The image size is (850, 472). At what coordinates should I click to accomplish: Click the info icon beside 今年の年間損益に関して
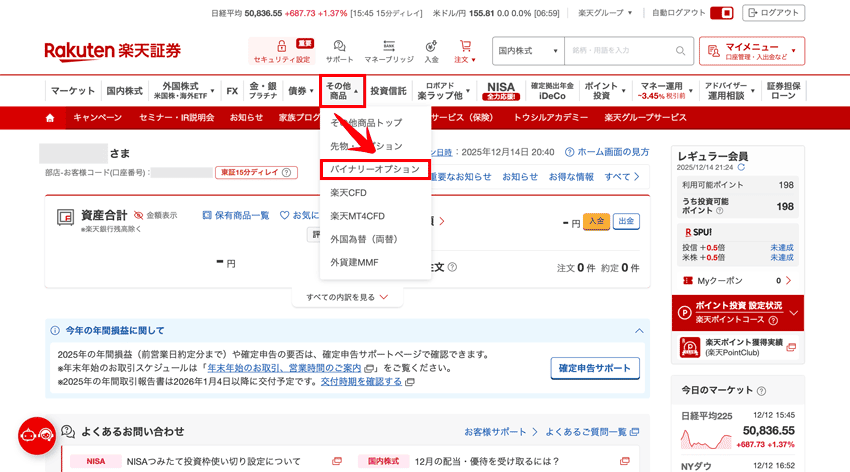click(55, 331)
